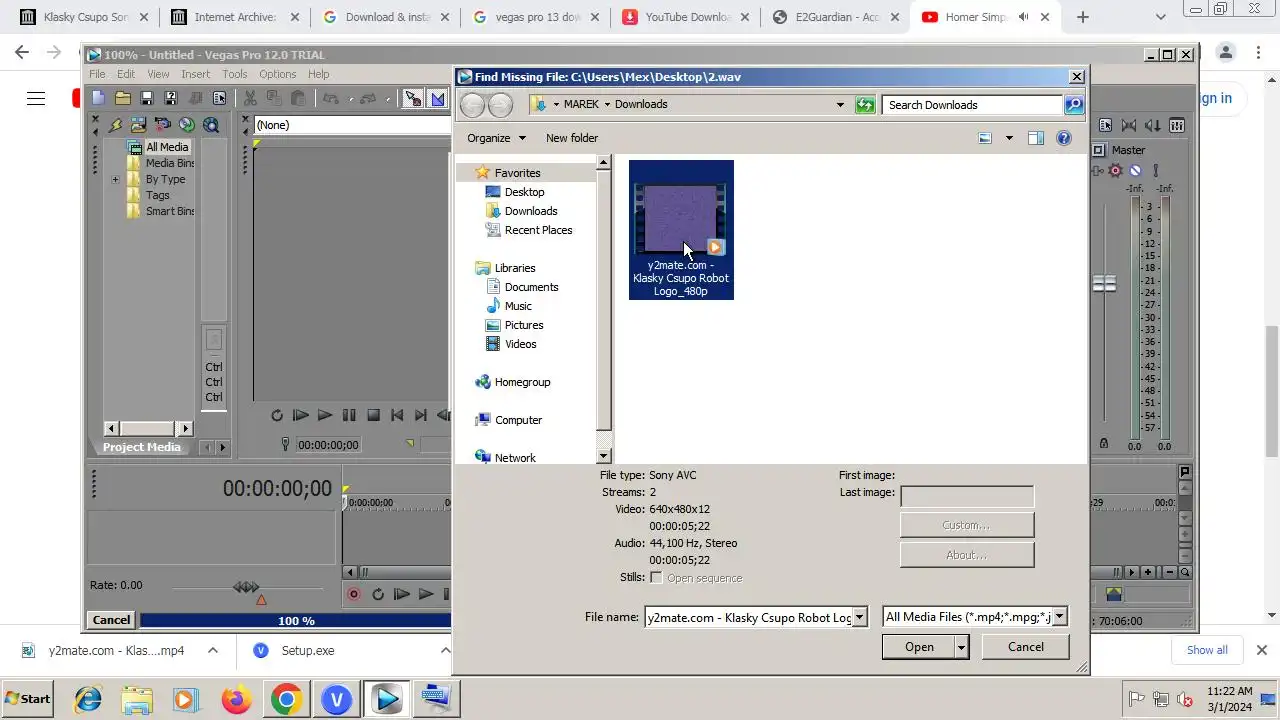
Task: Click the help question mark icon in dialog
Action: 1064,138
